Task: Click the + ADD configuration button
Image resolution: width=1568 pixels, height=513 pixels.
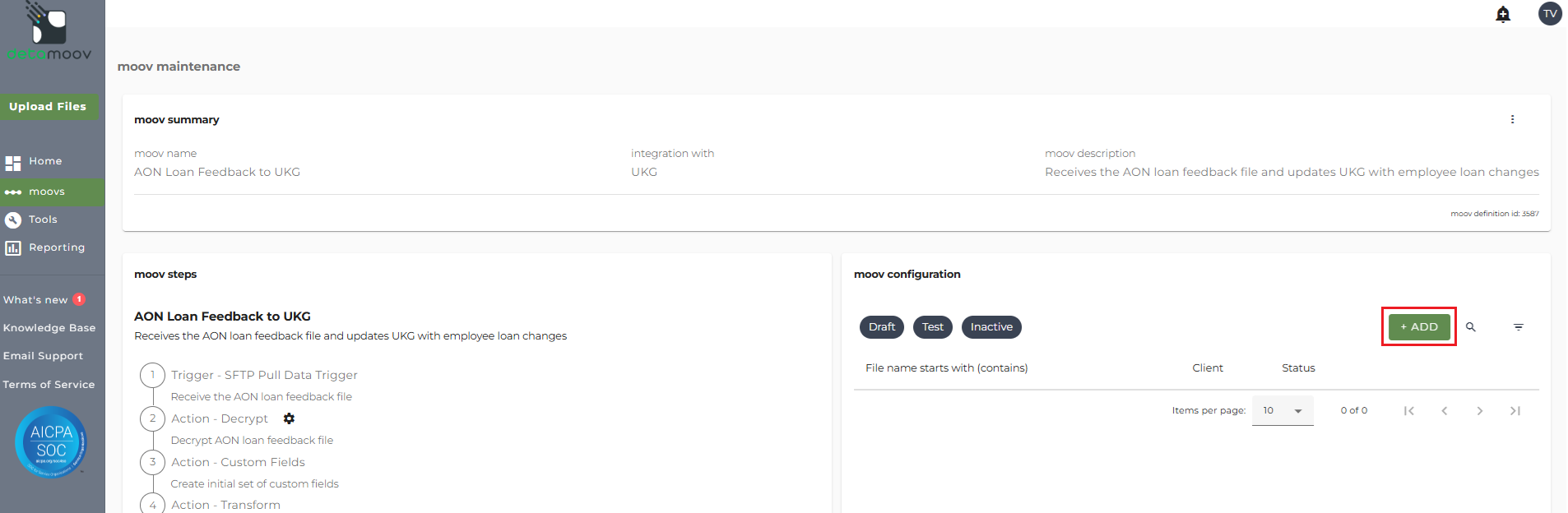Action: click(1419, 326)
